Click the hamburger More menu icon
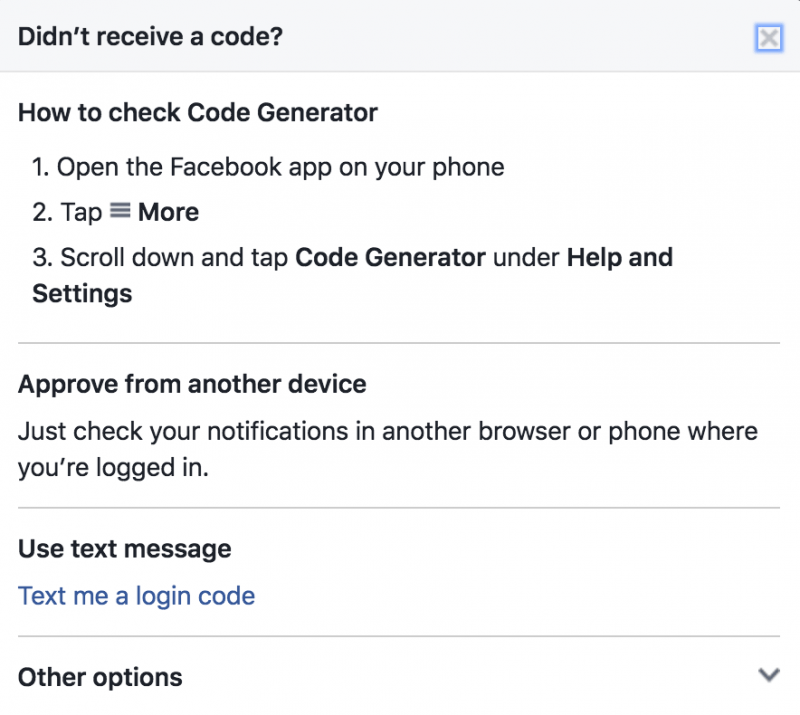 (120, 210)
